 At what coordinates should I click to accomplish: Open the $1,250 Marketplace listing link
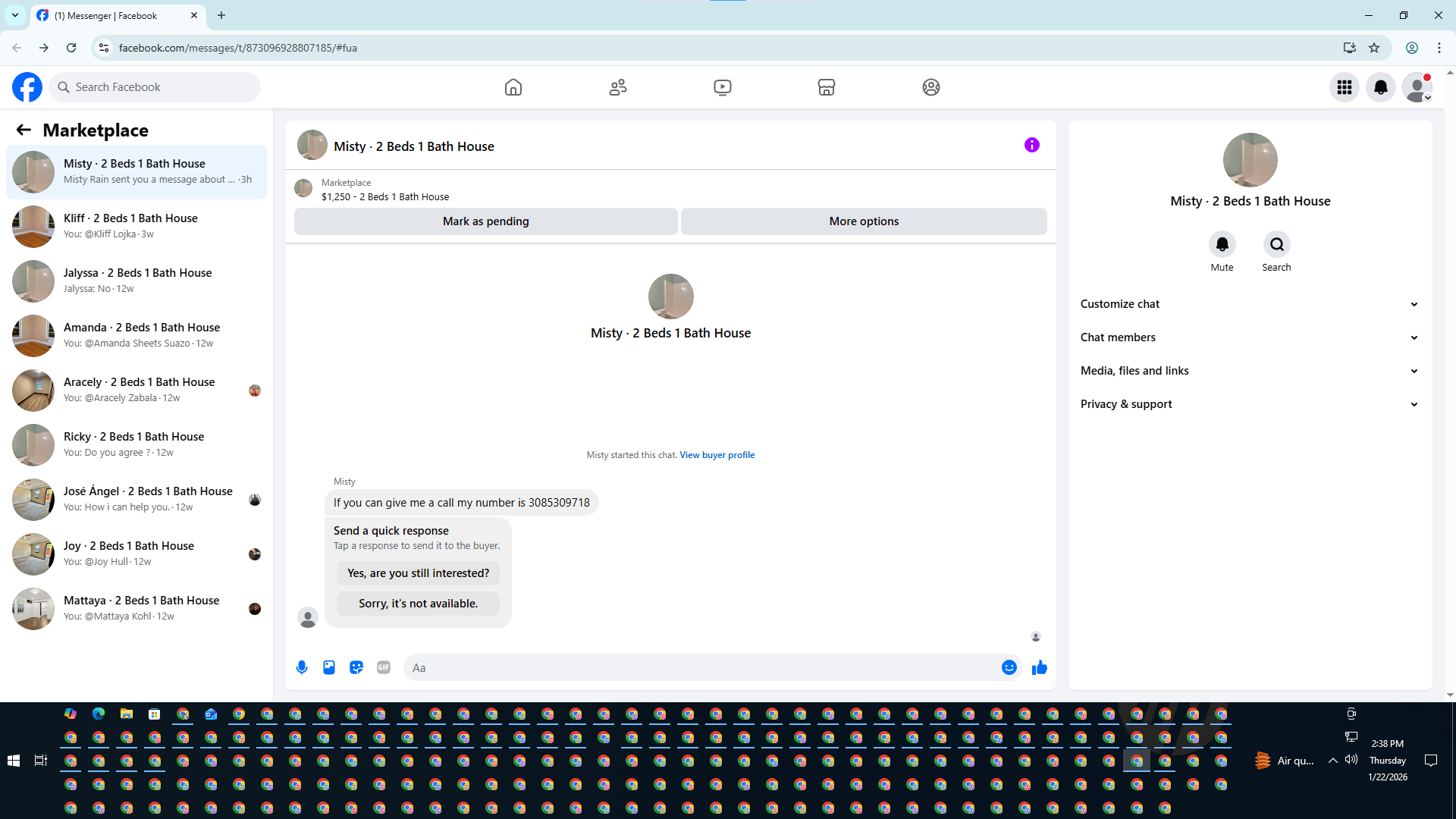click(385, 197)
